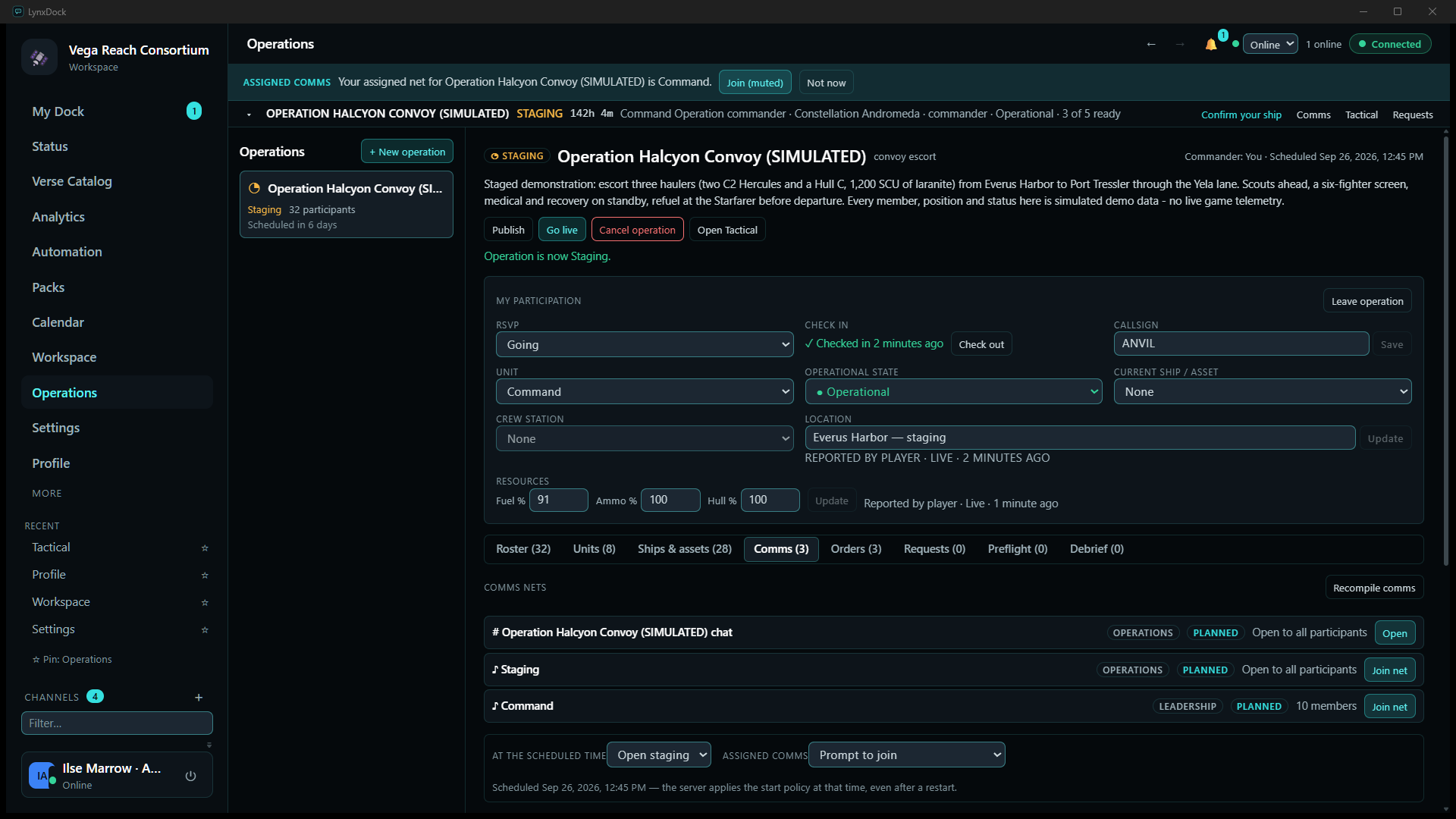Open the Crew Station dropdown
The width and height of the screenshot is (1456, 819).
pyautogui.click(x=645, y=439)
